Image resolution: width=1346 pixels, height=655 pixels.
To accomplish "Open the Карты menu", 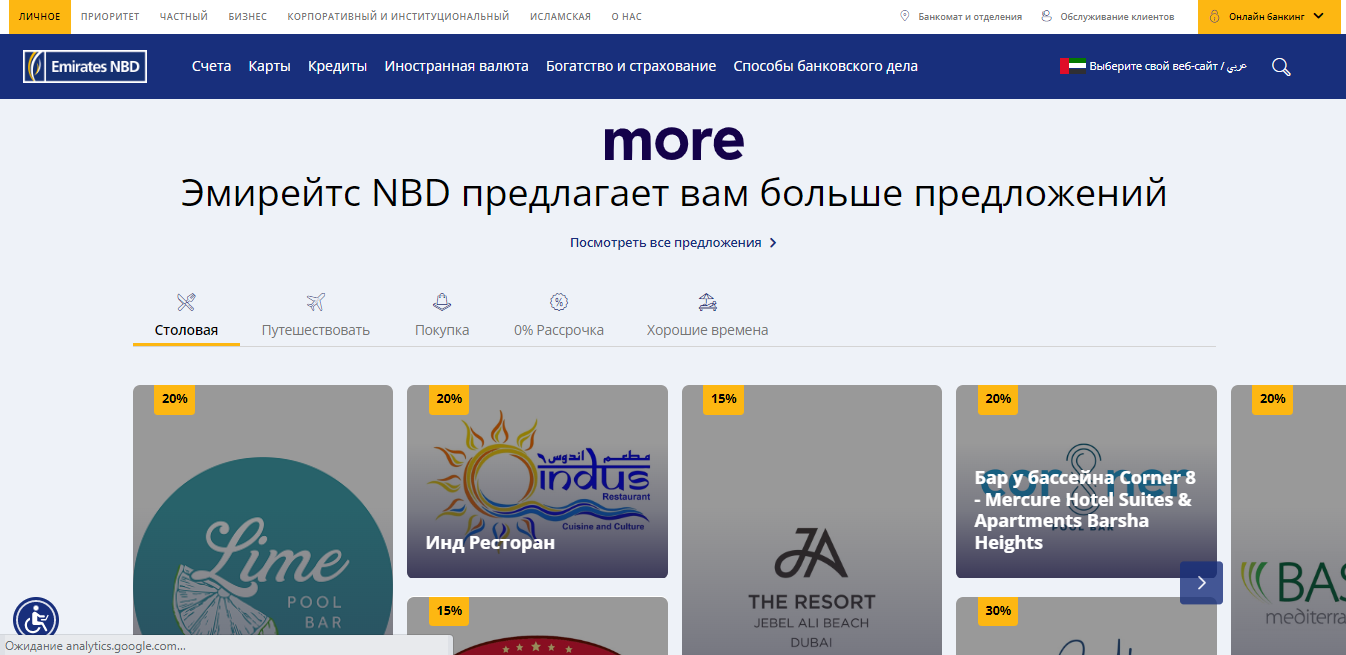I will click(269, 66).
